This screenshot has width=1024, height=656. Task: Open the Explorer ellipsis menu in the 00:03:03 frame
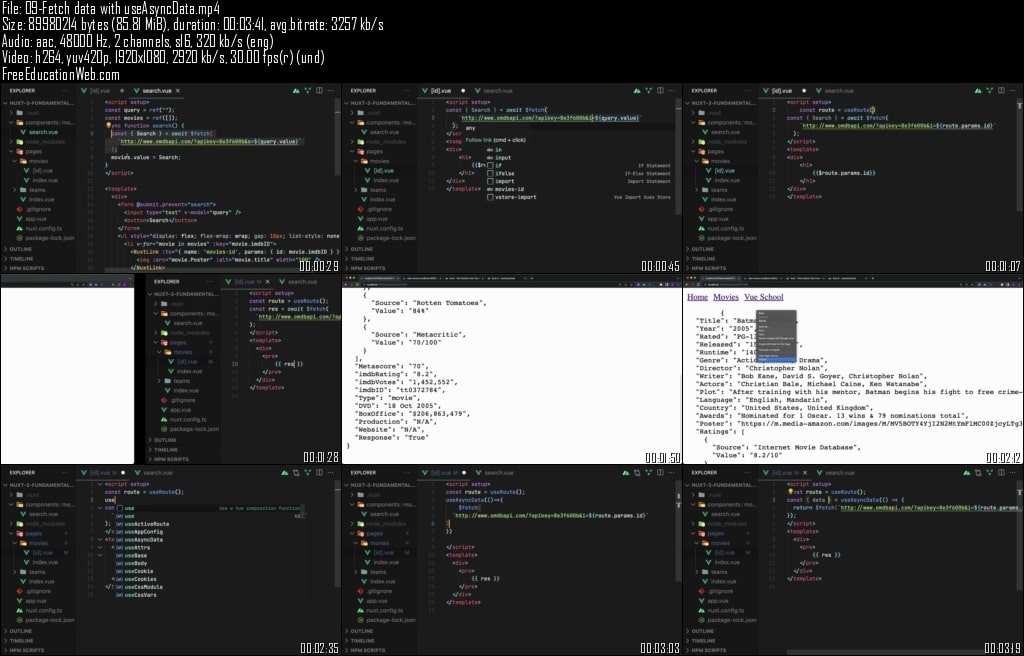coord(406,473)
